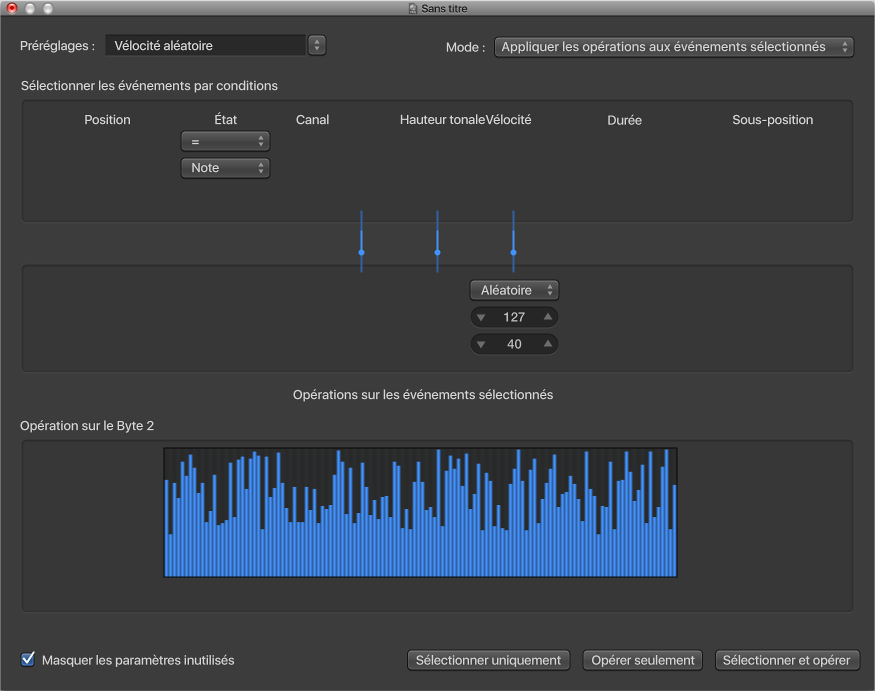The image size is (876, 692).
Task: Click the routing line above the Aléatoire menu
Action: (x=513, y=240)
